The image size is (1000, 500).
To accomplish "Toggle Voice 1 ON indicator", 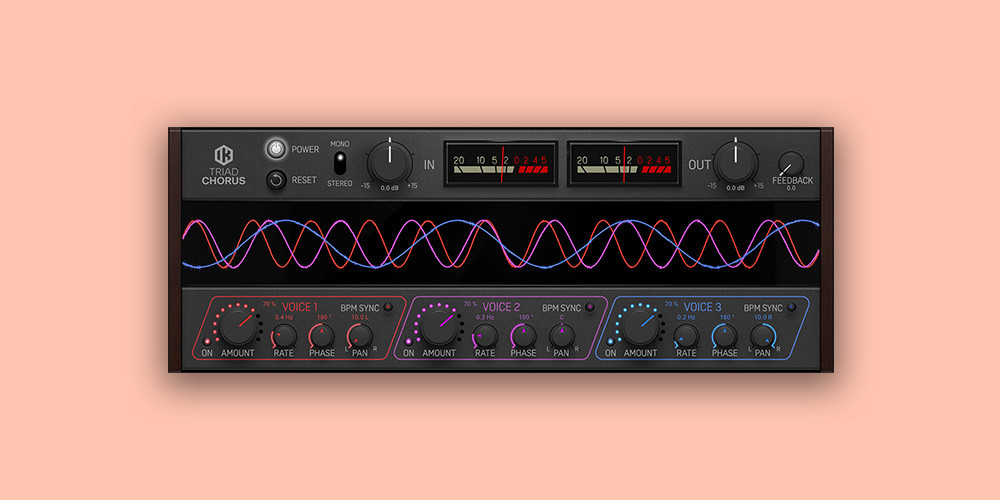I will 207,340.
